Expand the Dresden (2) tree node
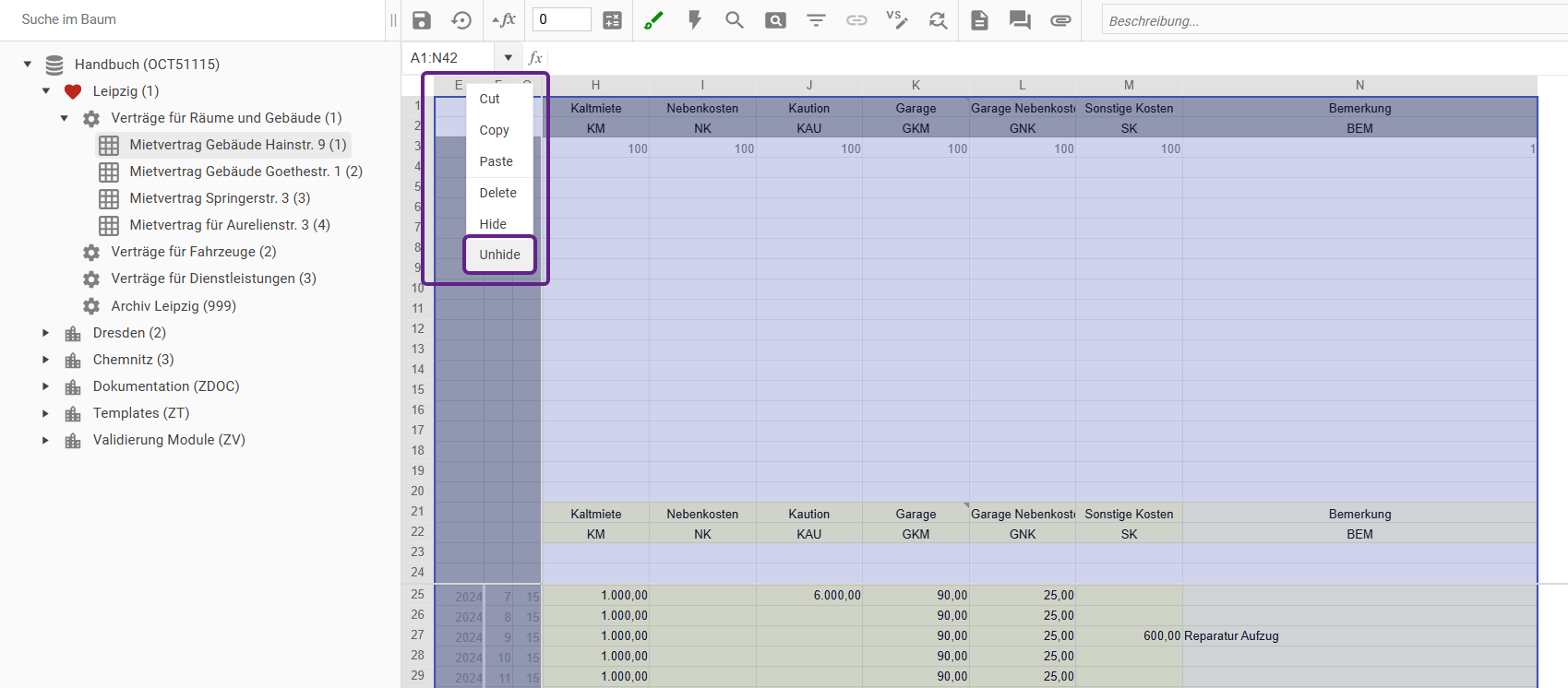 45,333
